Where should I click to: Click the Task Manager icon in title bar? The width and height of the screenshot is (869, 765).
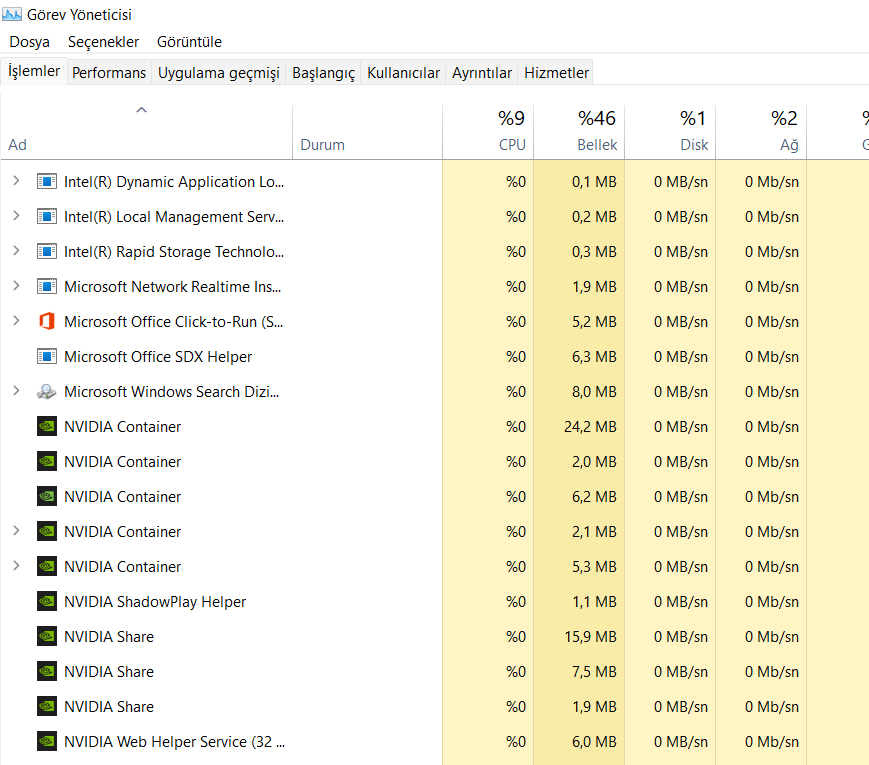tap(12, 14)
